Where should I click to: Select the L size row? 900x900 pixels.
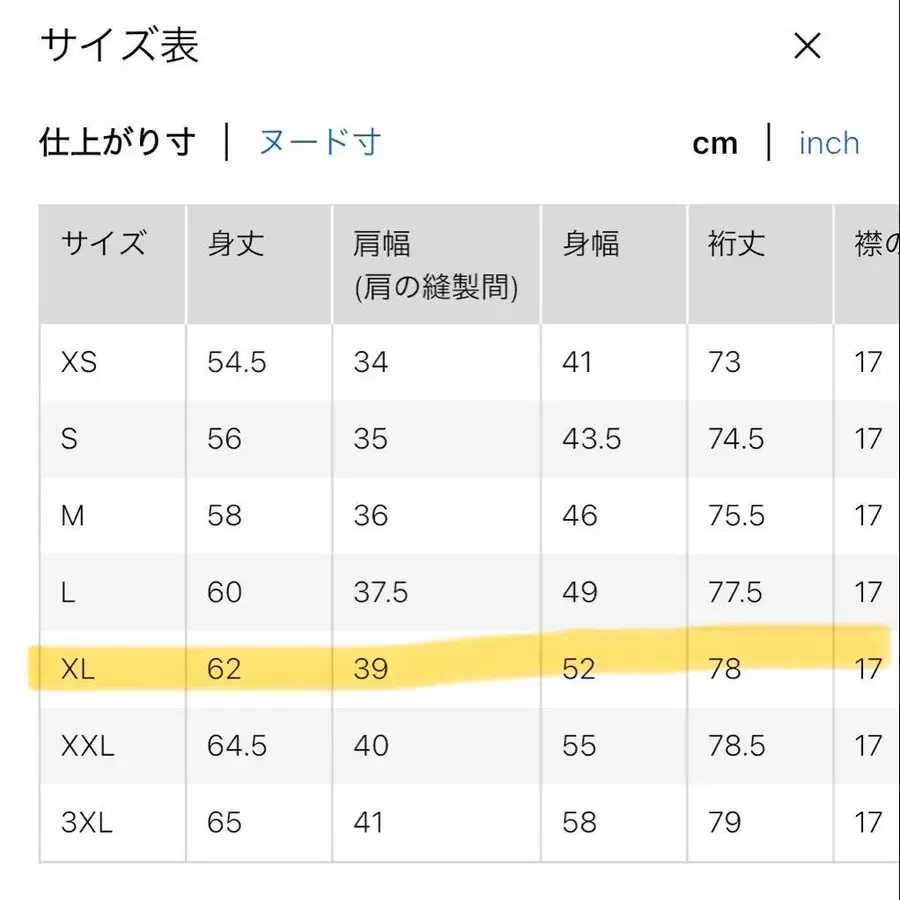[68, 592]
